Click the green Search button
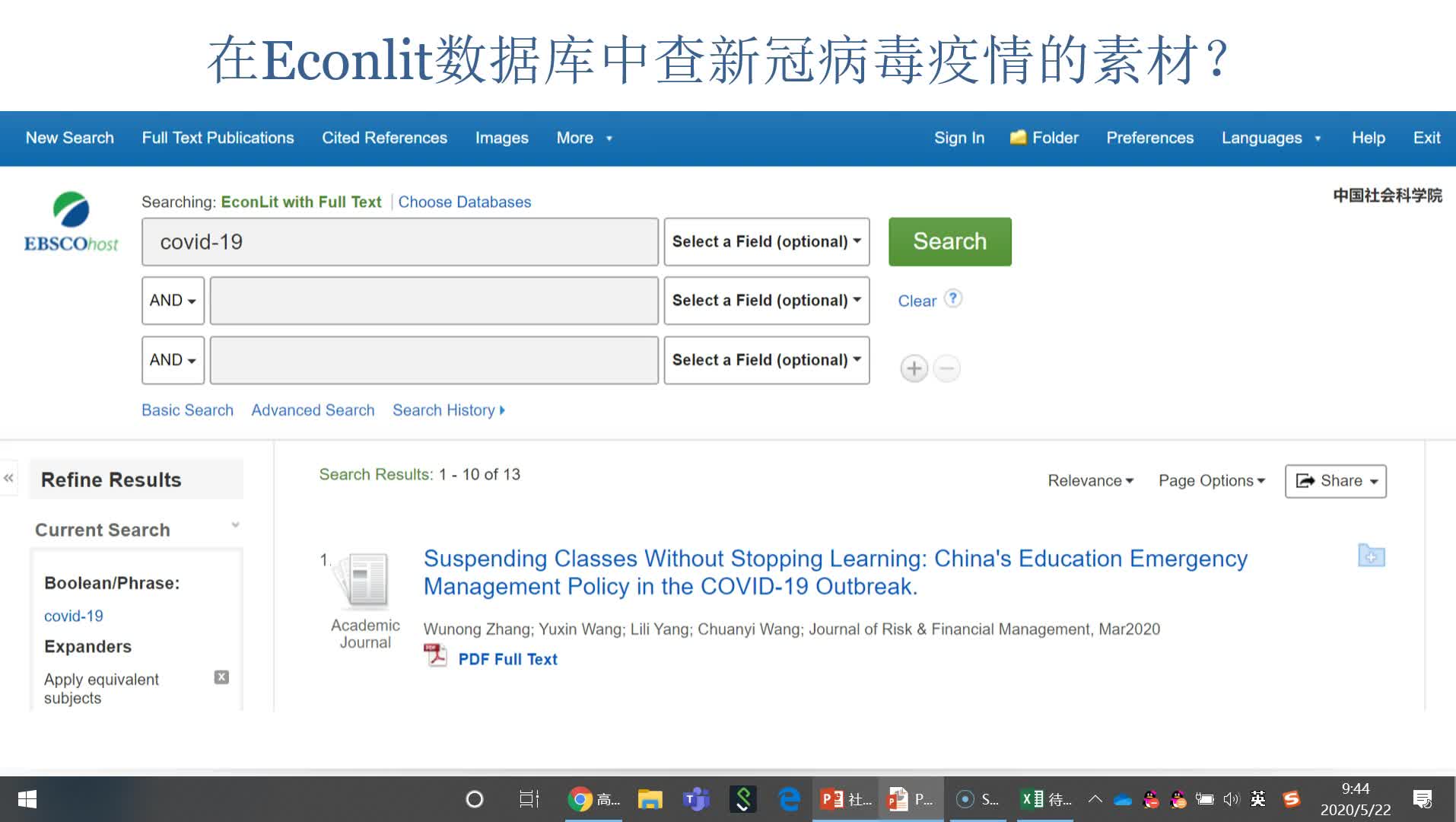 coord(949,241)
